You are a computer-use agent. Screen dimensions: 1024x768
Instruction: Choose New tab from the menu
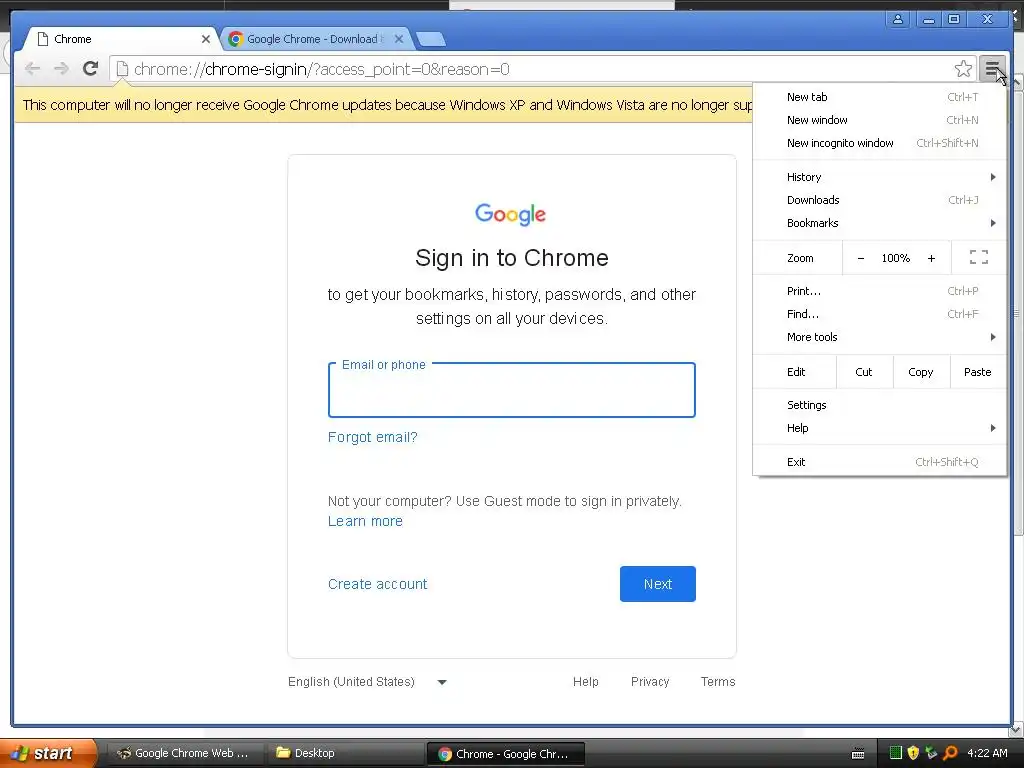point(879,97)
